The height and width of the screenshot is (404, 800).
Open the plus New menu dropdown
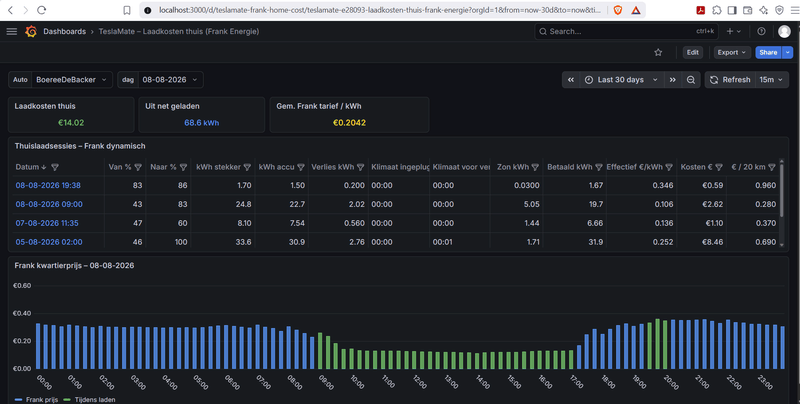pos(733,32)
